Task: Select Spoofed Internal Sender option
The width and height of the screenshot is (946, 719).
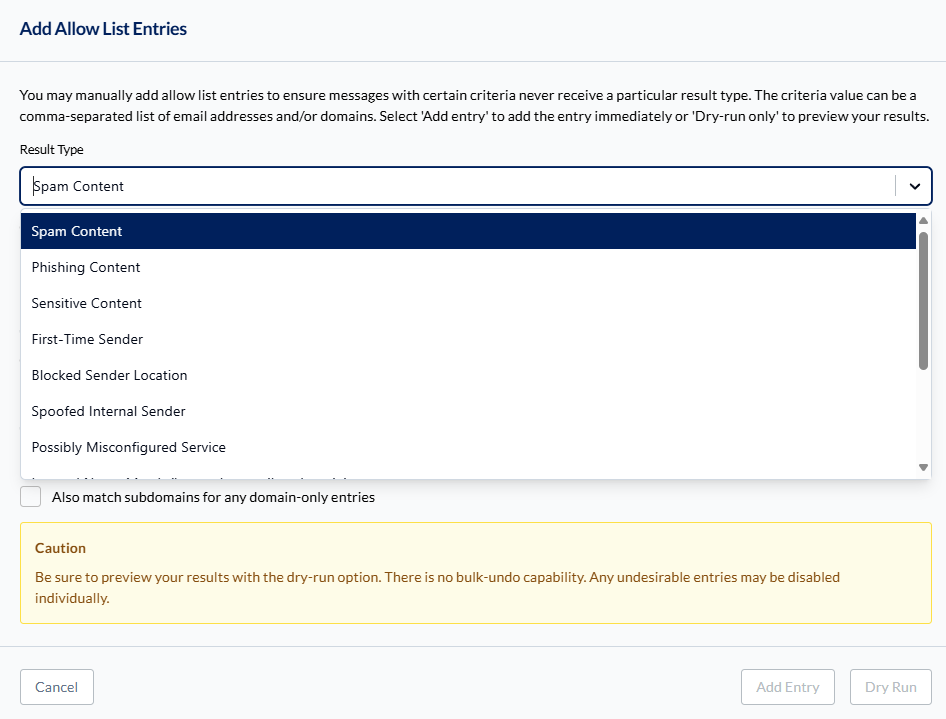Action: (x=468, y=411)
